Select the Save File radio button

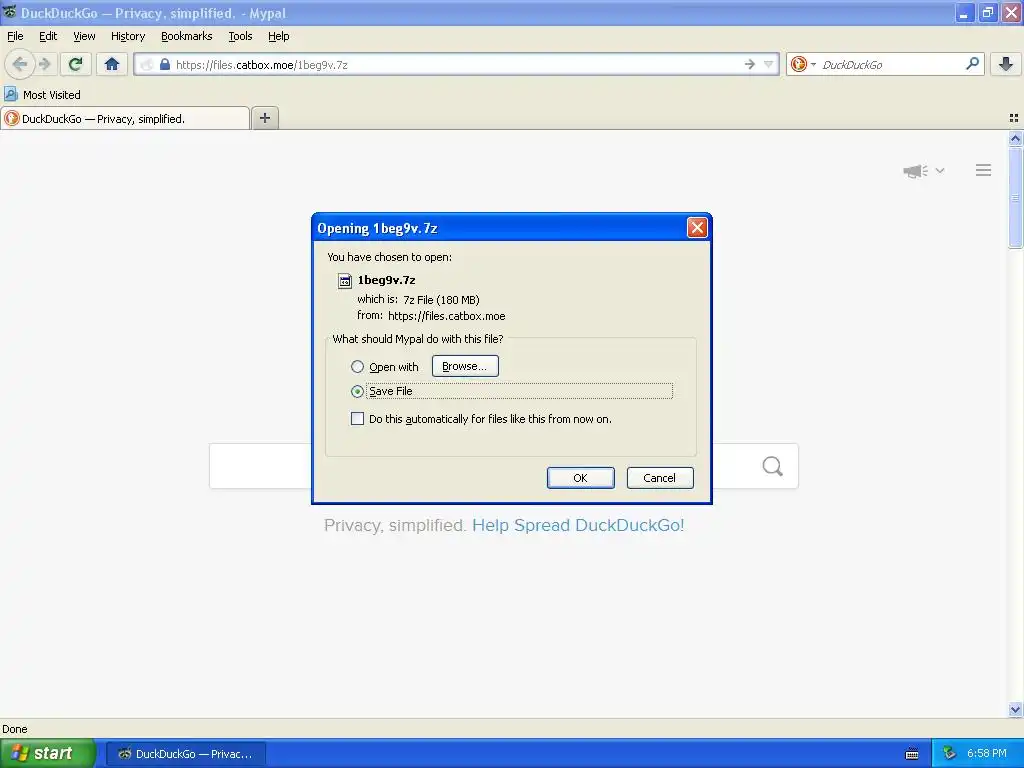click(x=357, y=391)
